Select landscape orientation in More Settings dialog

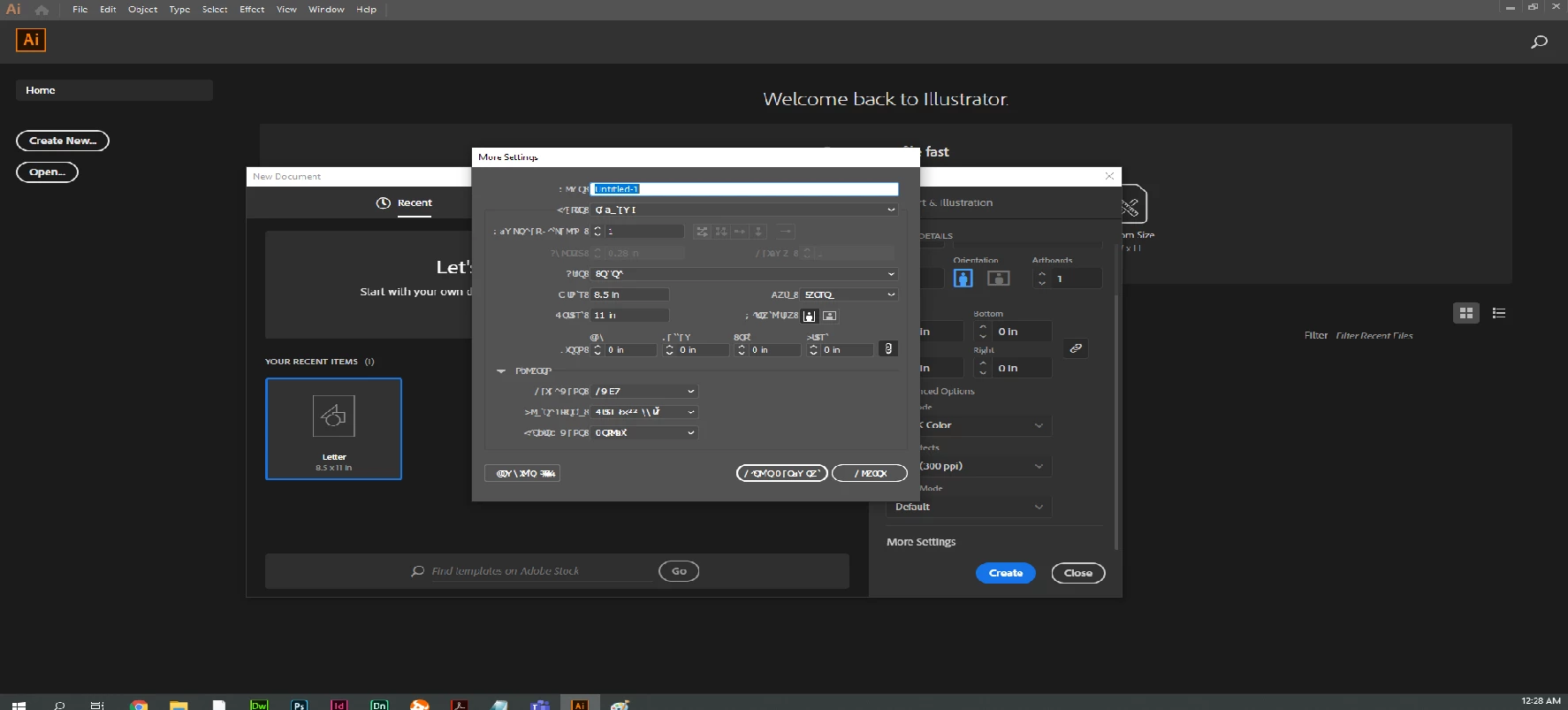pyautogui.click(x=829, y=316)
